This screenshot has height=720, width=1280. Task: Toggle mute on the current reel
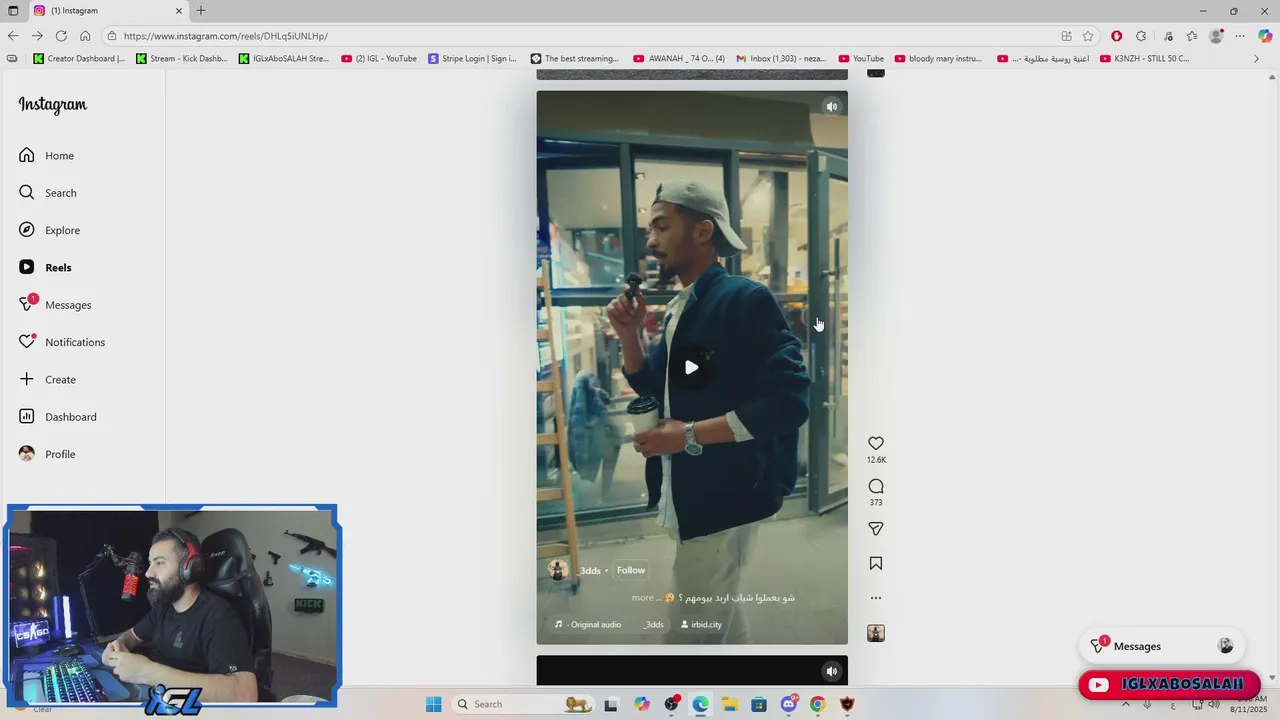coord(831,107)
